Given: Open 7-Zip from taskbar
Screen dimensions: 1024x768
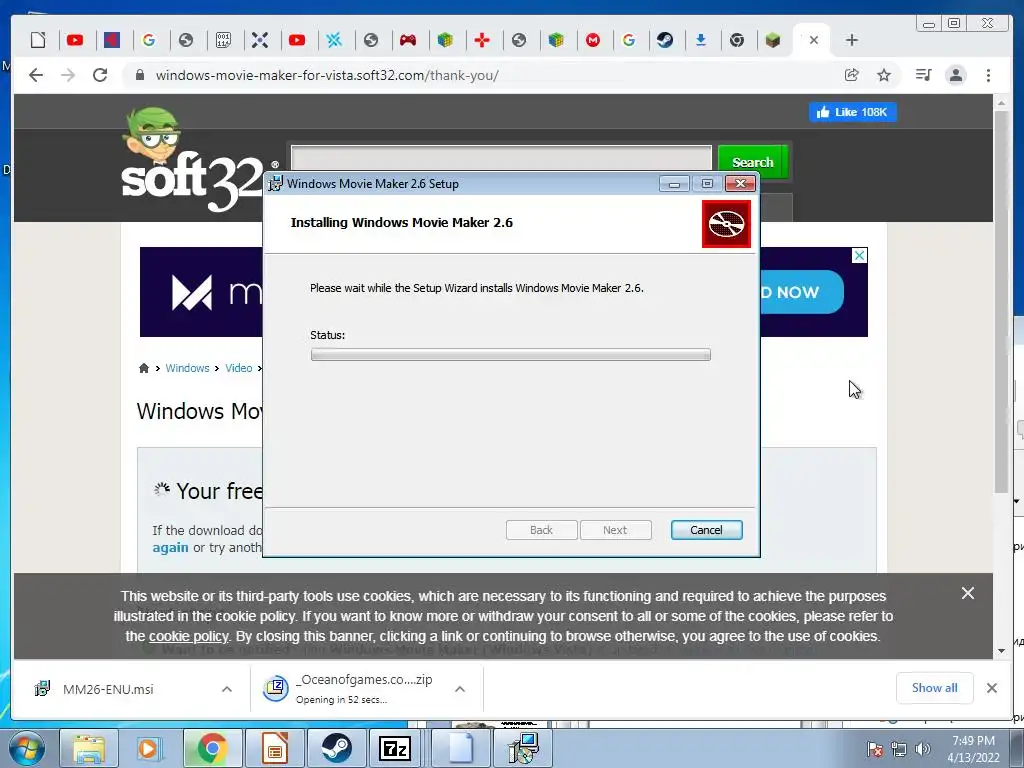Looking at the screenshot, I should (396, 748).
